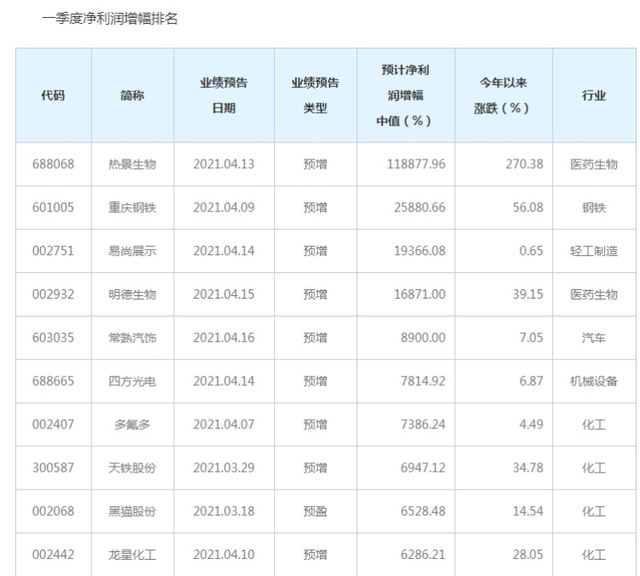Select the name 常熟汽饰
The height and width of the screenshot is (576, 640).
(x=132, y=338)
